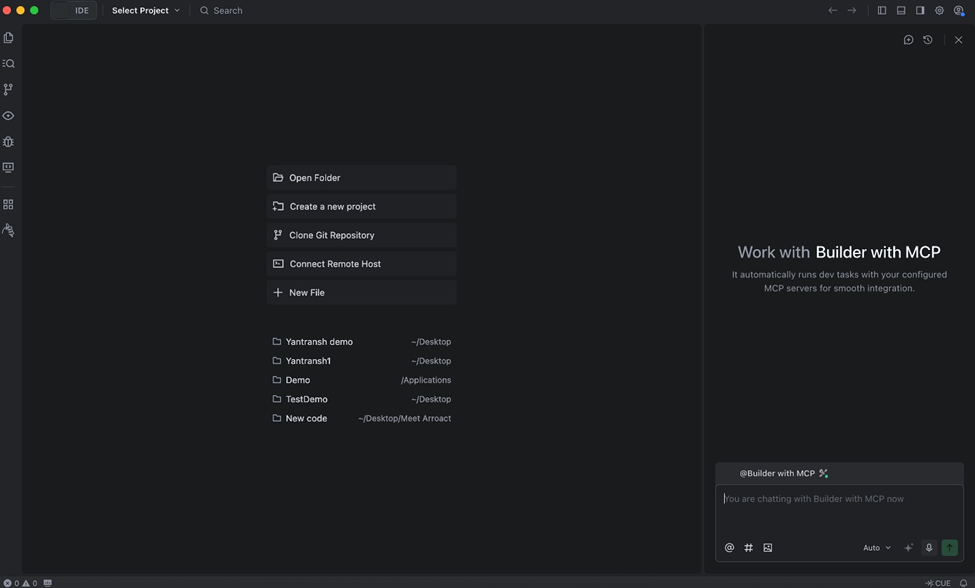This screenshot has width=975, height=588.
Task: Click the eye icon in the sidebar
Action: (x=8, y=116)
